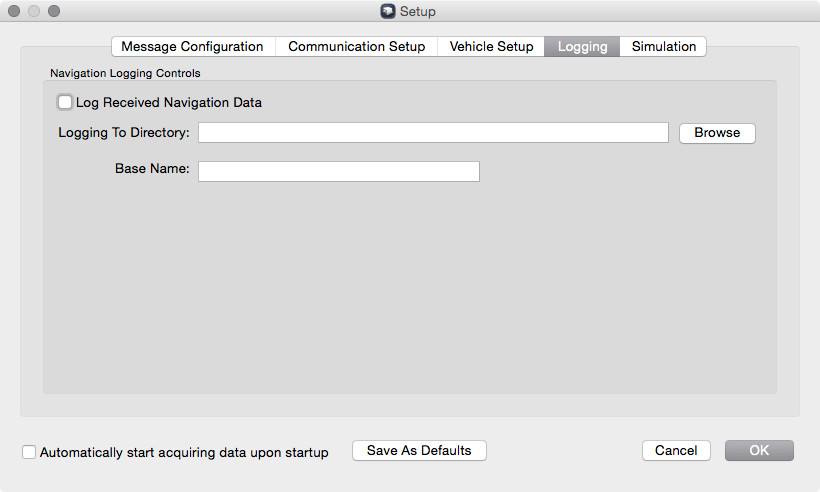Screen dimensions: 820x492
Task: Focus the Logging To Directory field
Action: point(433,133)
